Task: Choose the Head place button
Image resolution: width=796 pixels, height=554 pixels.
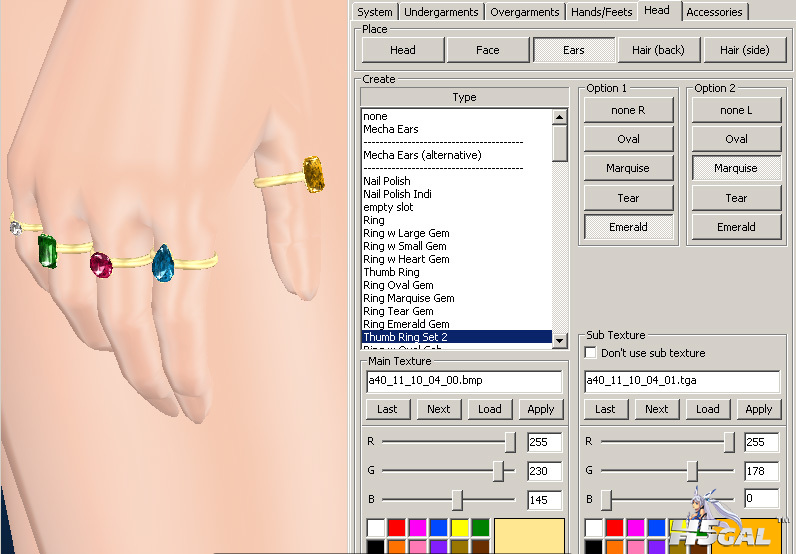Action: click(x=403, y=50)
